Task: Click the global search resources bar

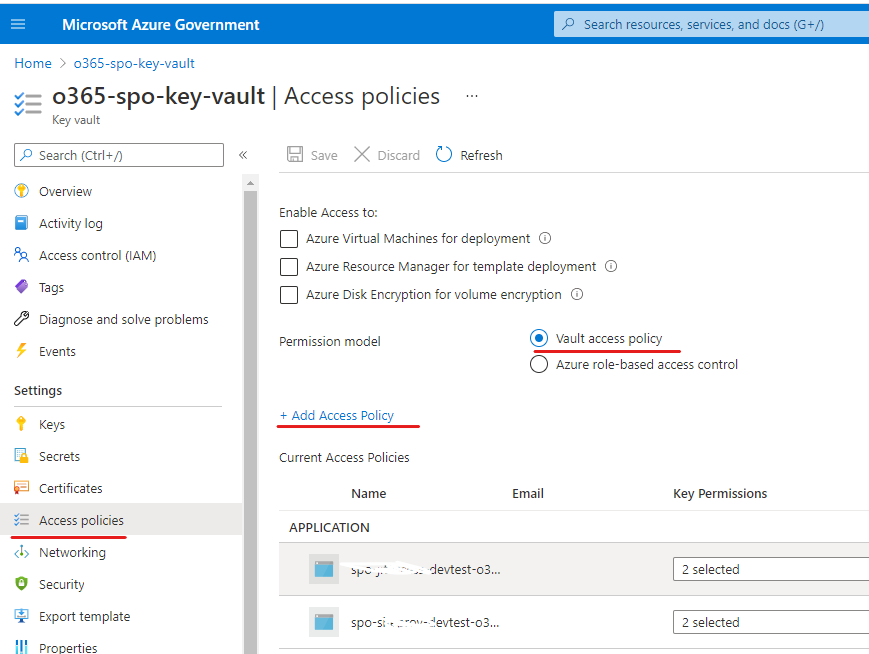Action: [710, 24]
